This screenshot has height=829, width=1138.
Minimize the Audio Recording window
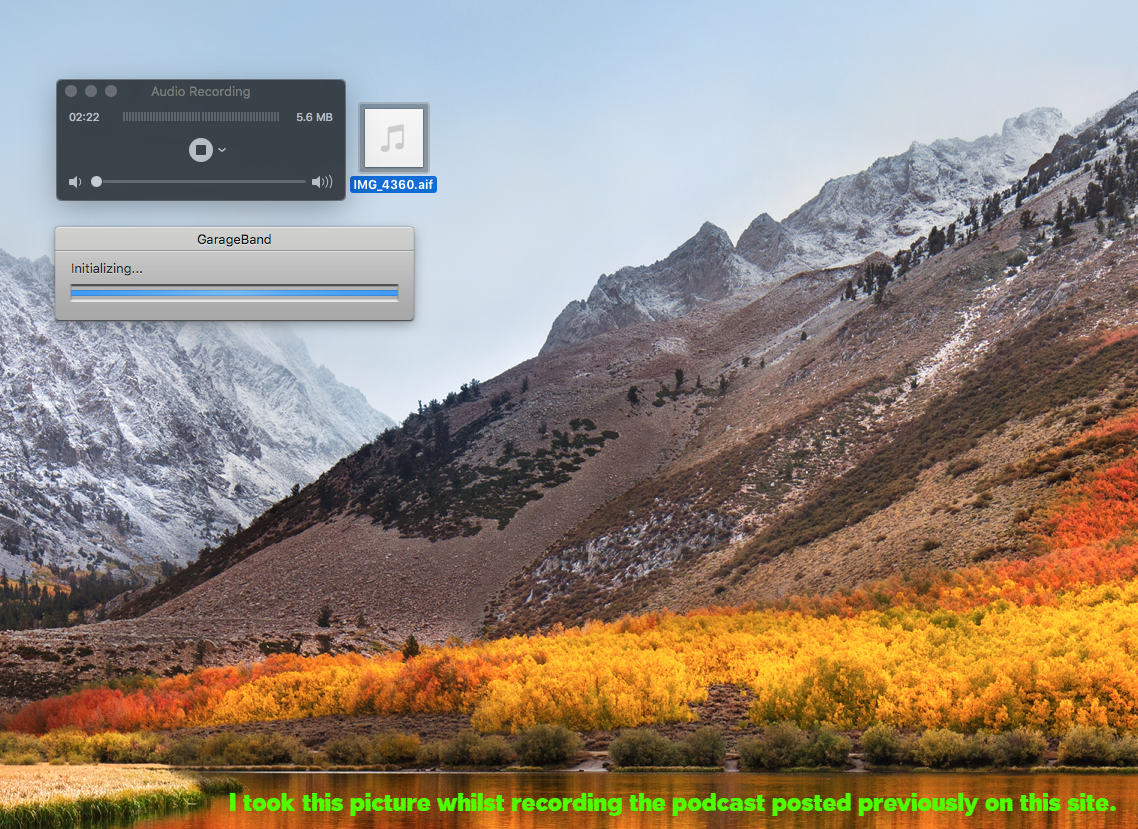[91, 91]
